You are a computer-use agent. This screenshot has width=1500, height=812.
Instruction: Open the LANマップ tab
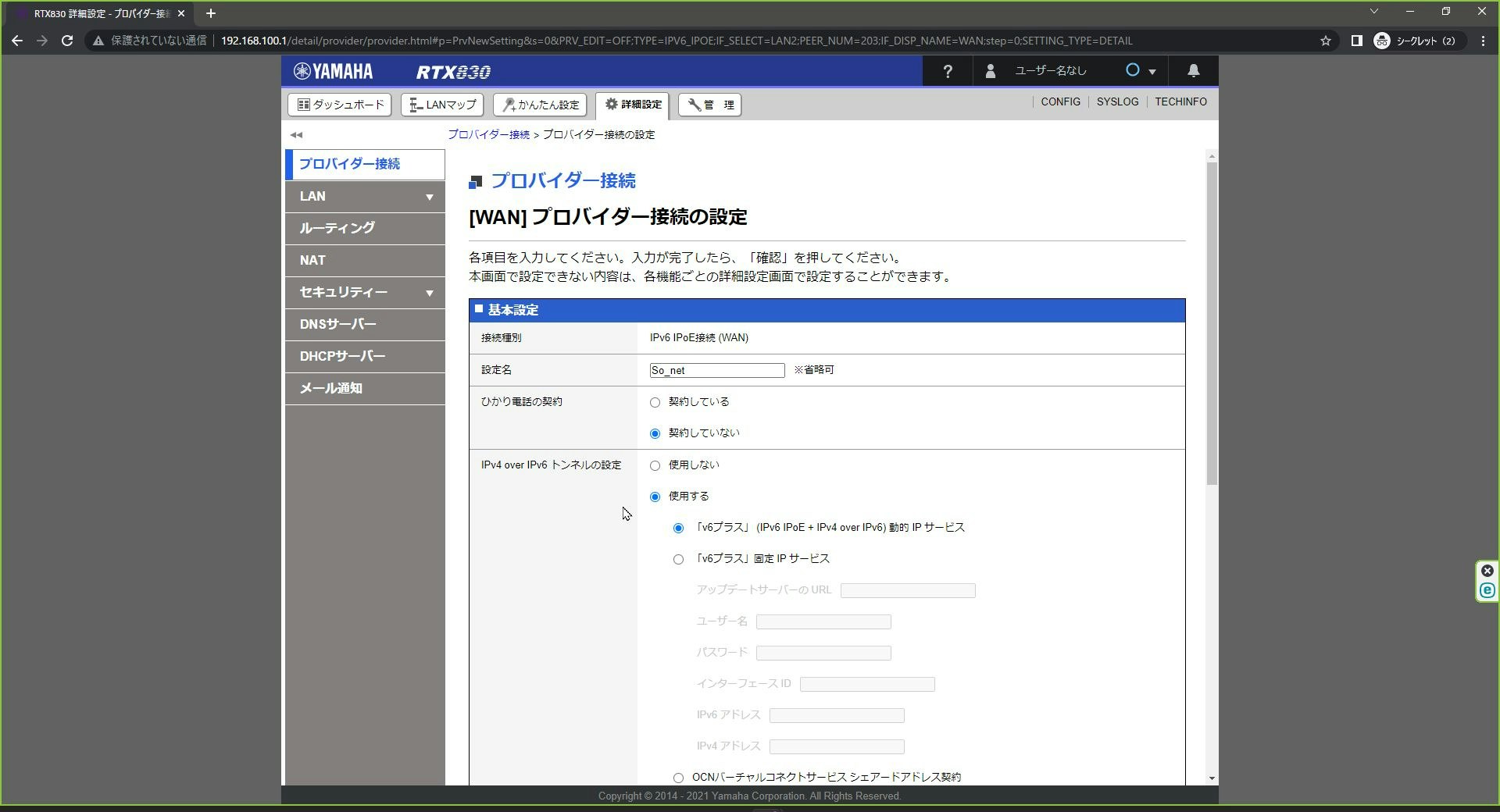442,105
